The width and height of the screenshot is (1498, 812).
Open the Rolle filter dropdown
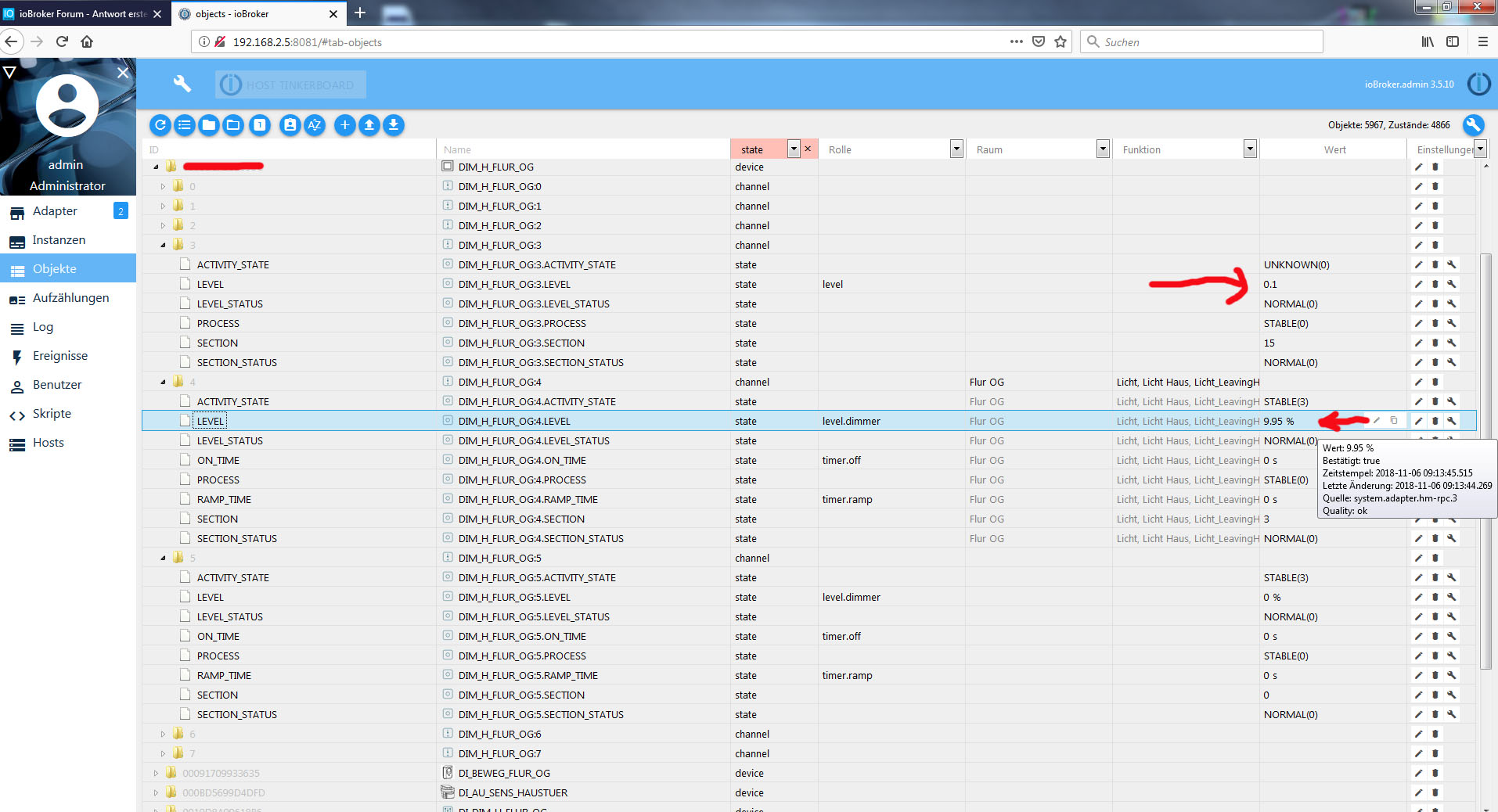point(956,149)
